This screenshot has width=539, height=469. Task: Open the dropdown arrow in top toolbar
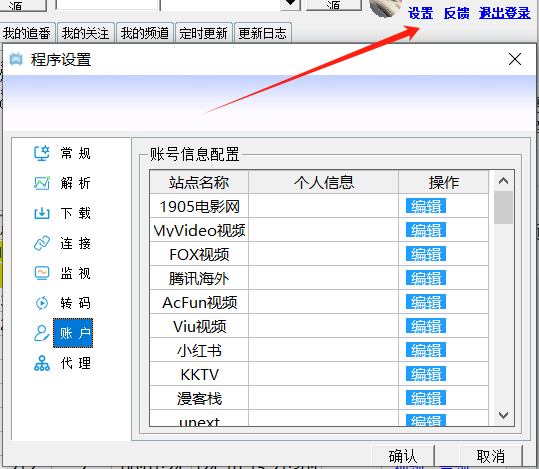[x=290, y=4]
